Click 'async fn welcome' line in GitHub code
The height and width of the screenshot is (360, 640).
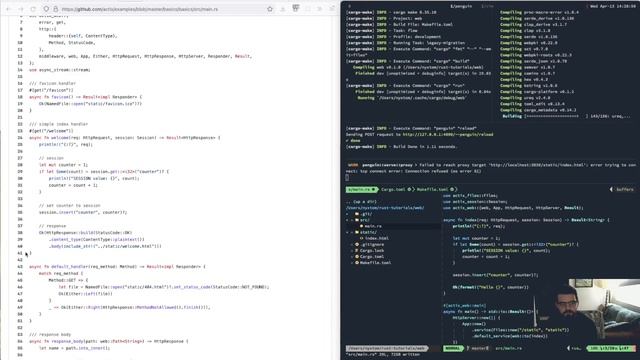124,138
